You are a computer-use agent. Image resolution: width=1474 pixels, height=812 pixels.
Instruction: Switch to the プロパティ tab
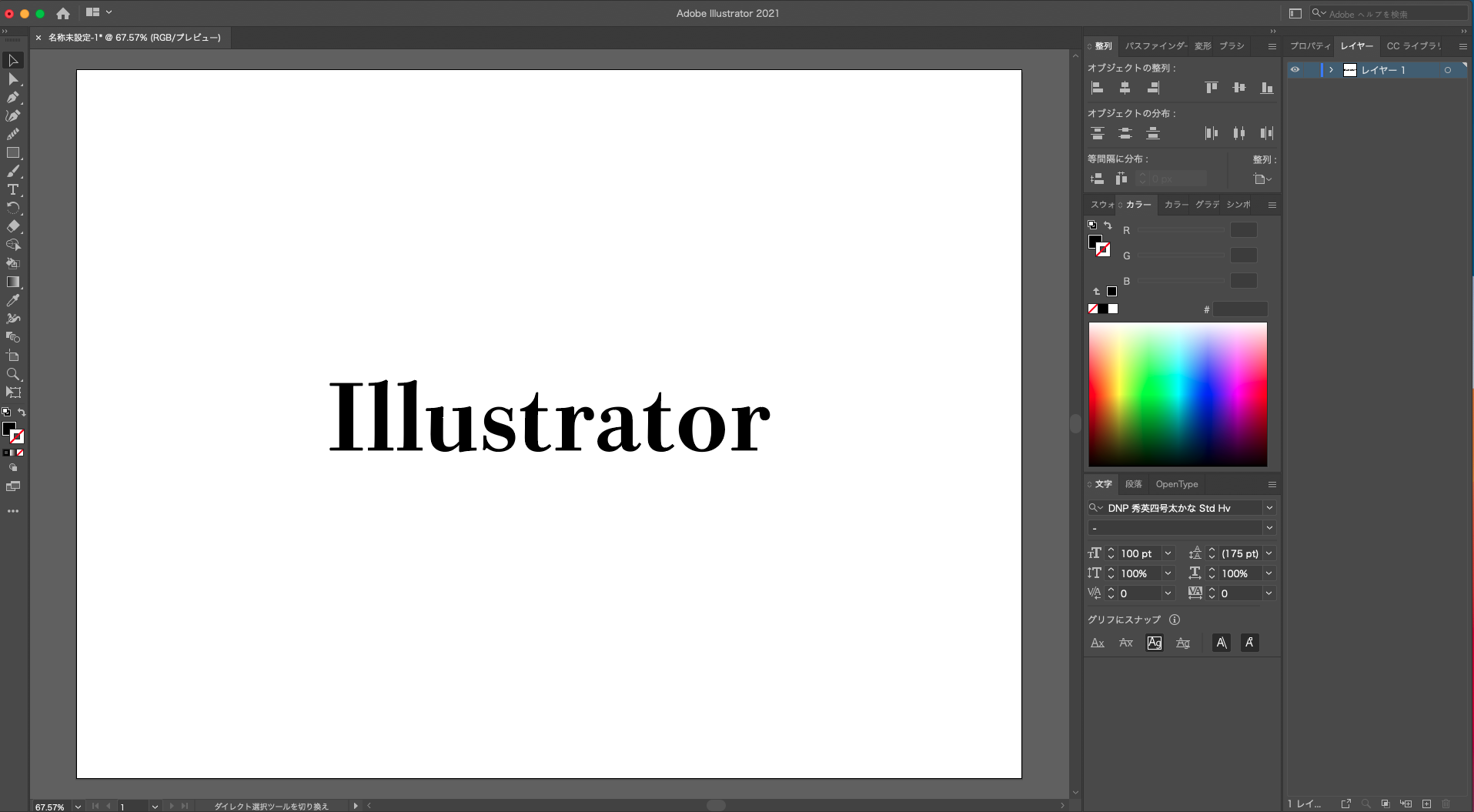click(1310, 46)
